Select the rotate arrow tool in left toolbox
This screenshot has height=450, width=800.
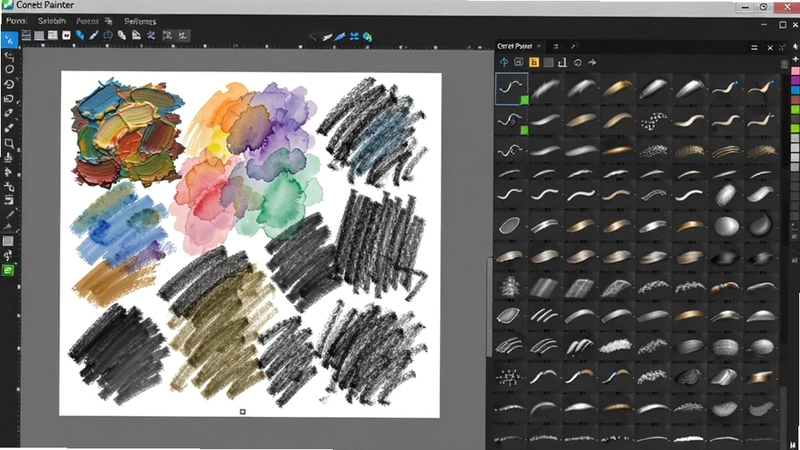[x=9, y=84]
